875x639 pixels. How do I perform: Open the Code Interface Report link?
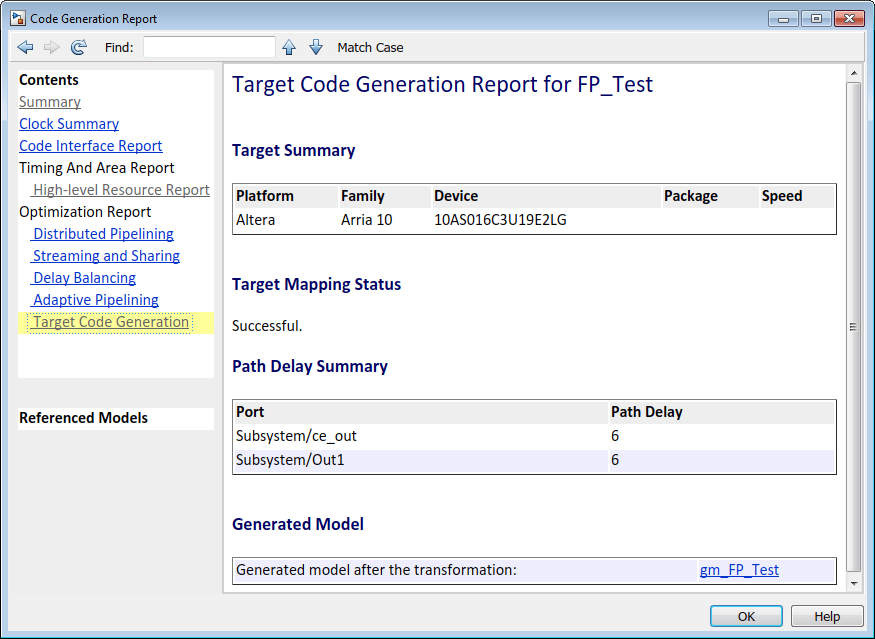(91, 146)
